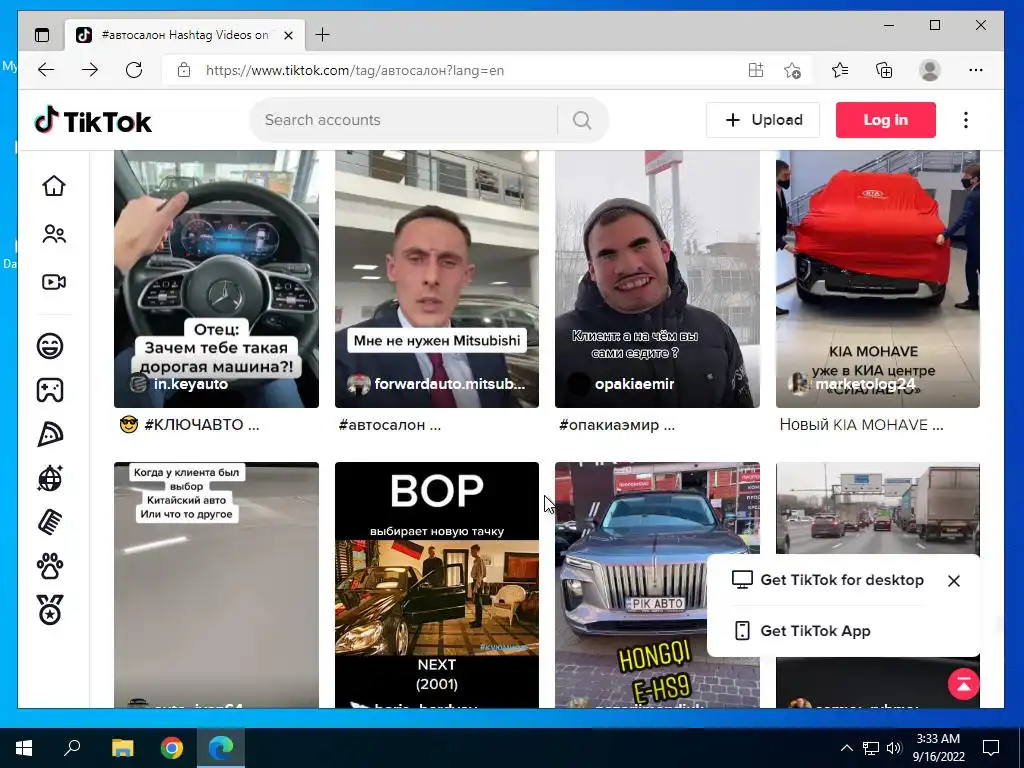
Task: Open the opakiaemir video thumbnail
Action: (657, 279)
